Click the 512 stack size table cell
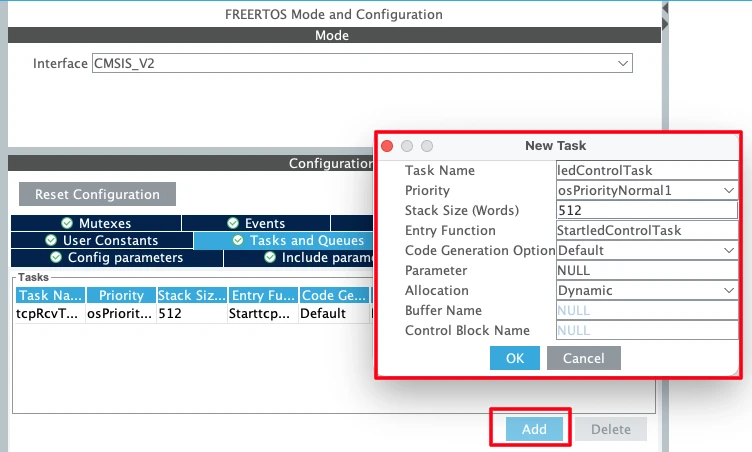Image resolution: width=752 pixels, height=452 pixels. (191, 313)
